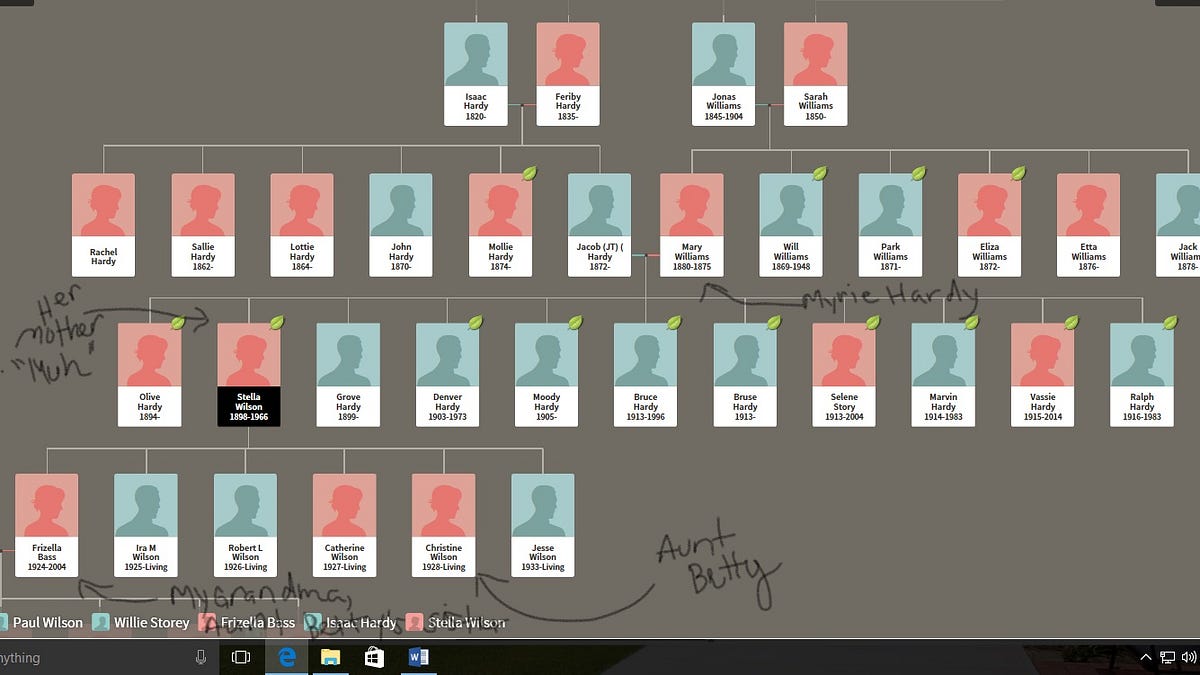Screen dimensions: 1200x675
Task: Click Marvin Hardy's green leaf hint
Action: tap(971, 323)
